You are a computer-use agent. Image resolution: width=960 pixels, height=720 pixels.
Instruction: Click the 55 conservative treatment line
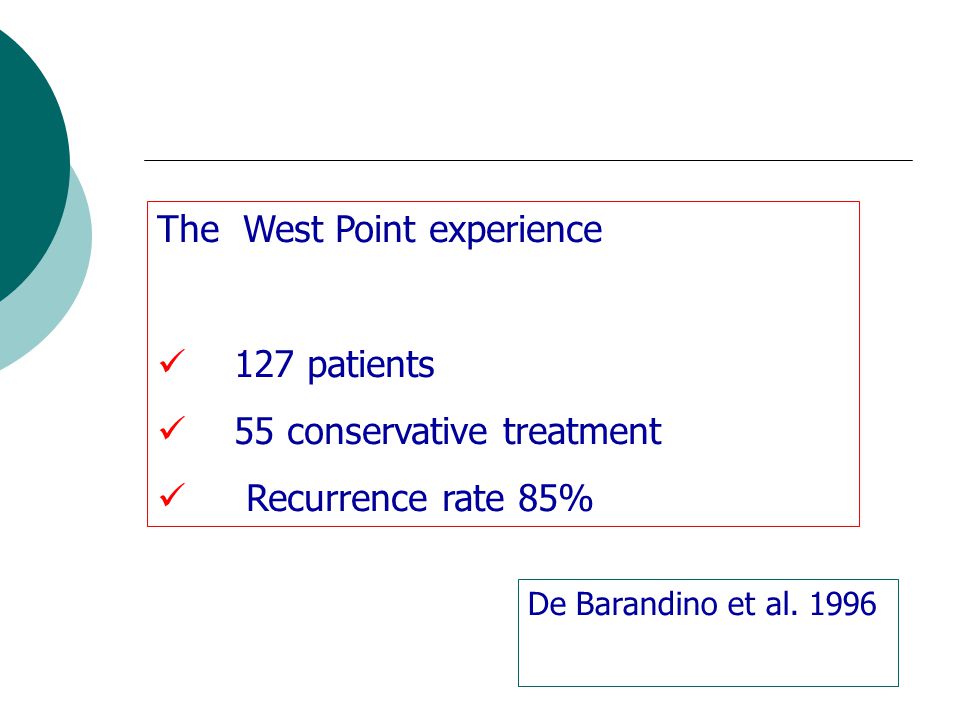click(448, 431)
